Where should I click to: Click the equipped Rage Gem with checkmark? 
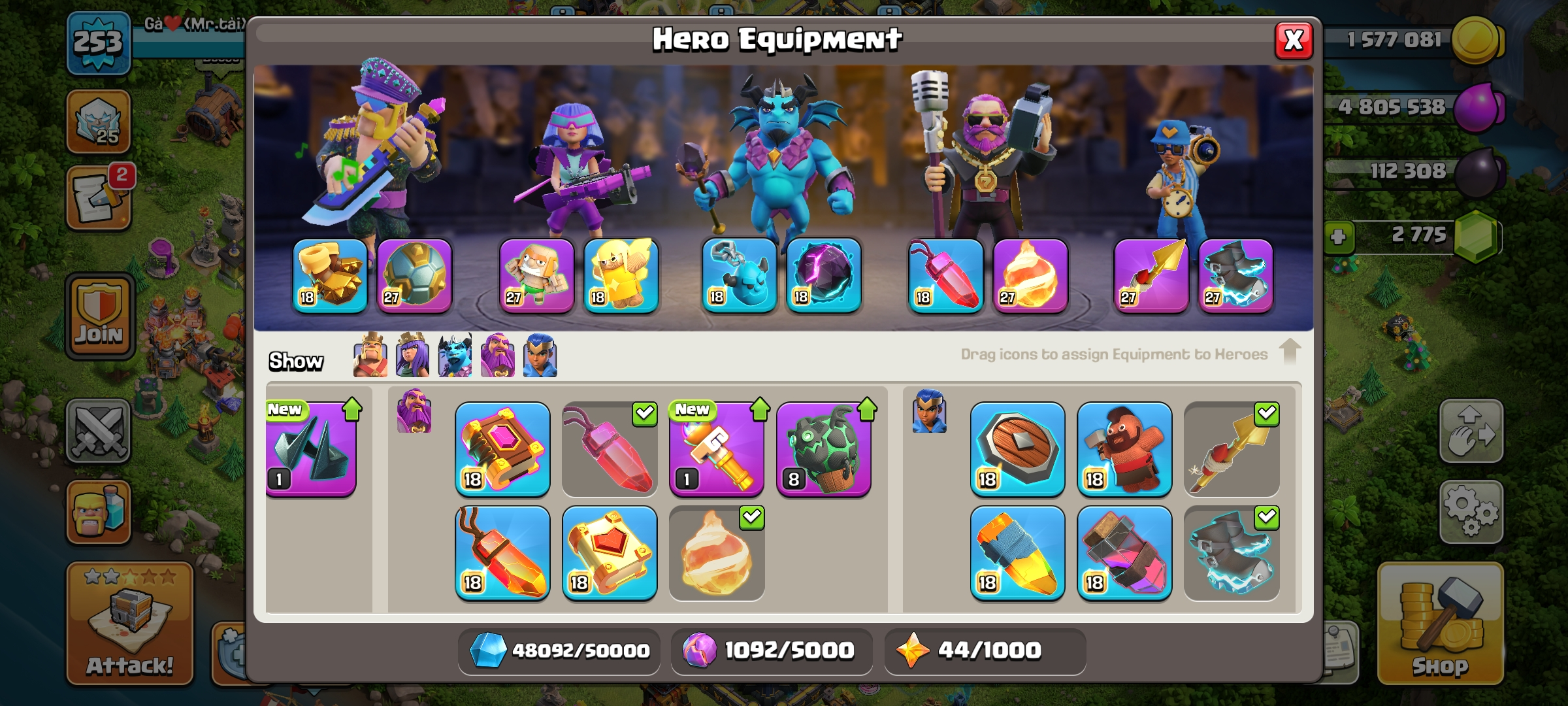[x=610, y=449]
